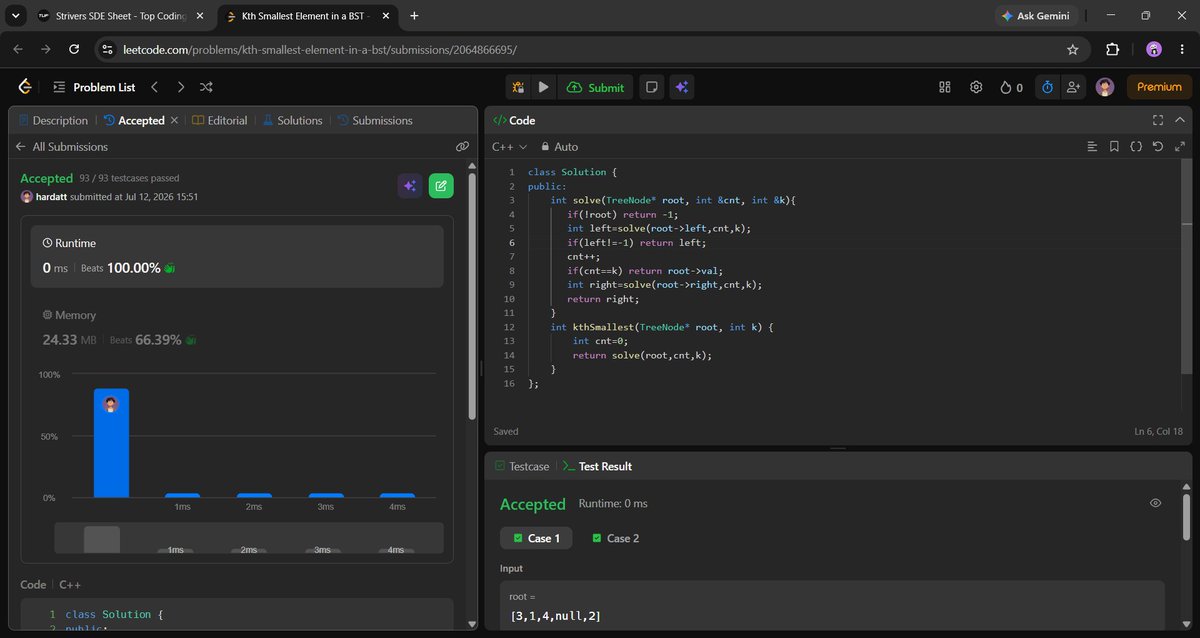
Task: Start the timer stopwatch icon
Action: click(x=1047, y=87)
